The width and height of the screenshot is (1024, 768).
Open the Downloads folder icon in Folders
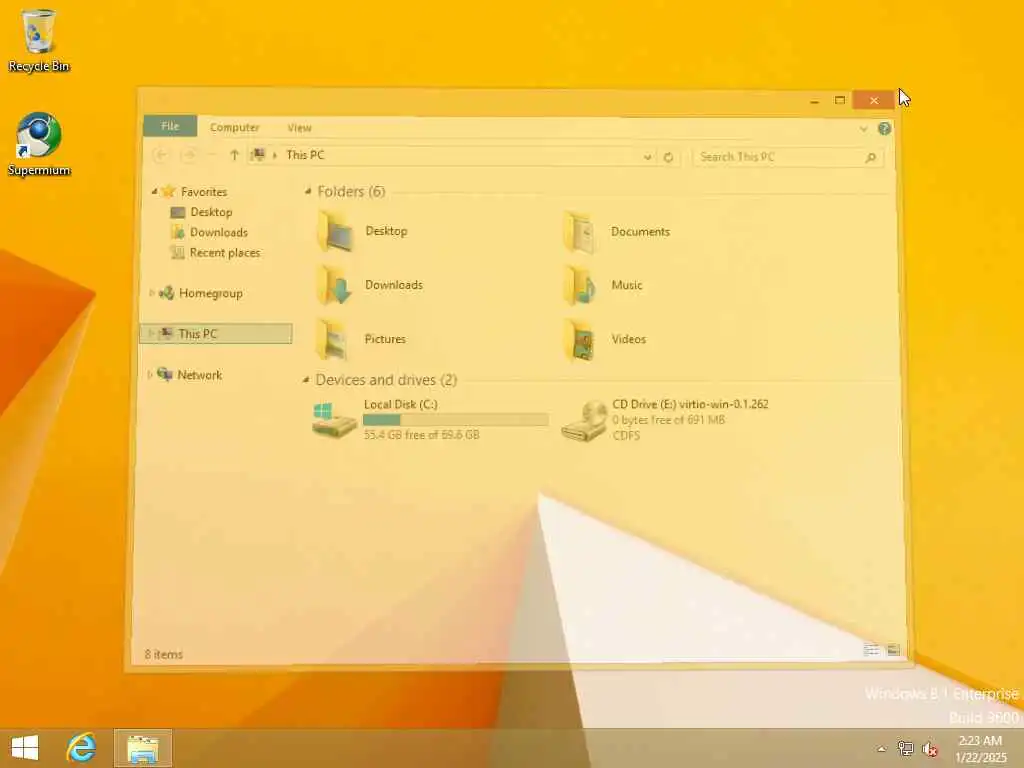(335, 285)
